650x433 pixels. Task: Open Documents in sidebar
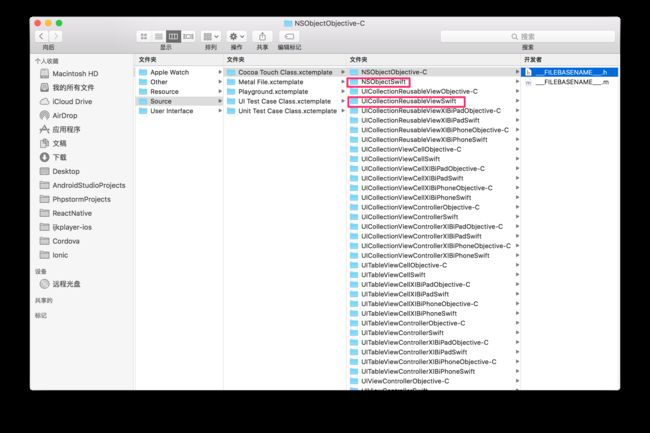coord(53,143)
